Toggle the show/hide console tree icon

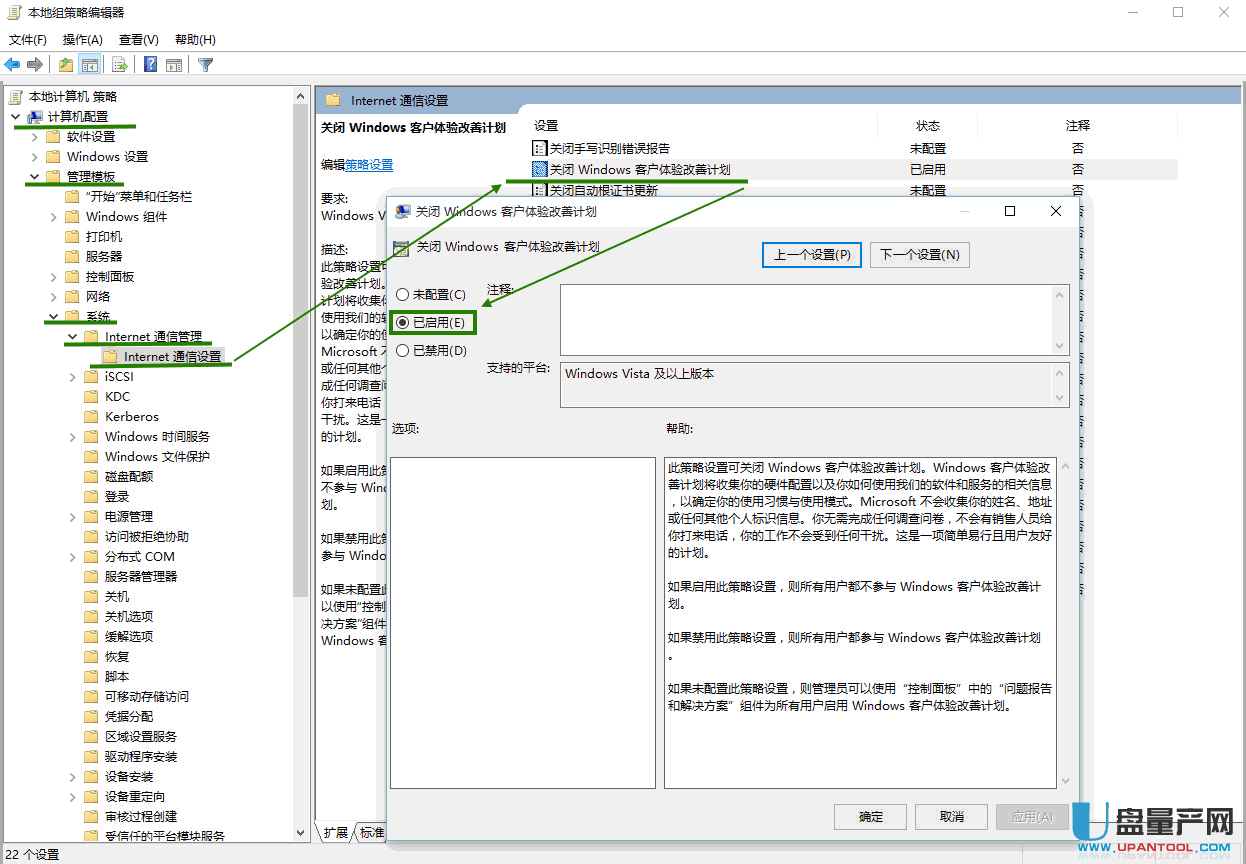(x=90, y=65)
